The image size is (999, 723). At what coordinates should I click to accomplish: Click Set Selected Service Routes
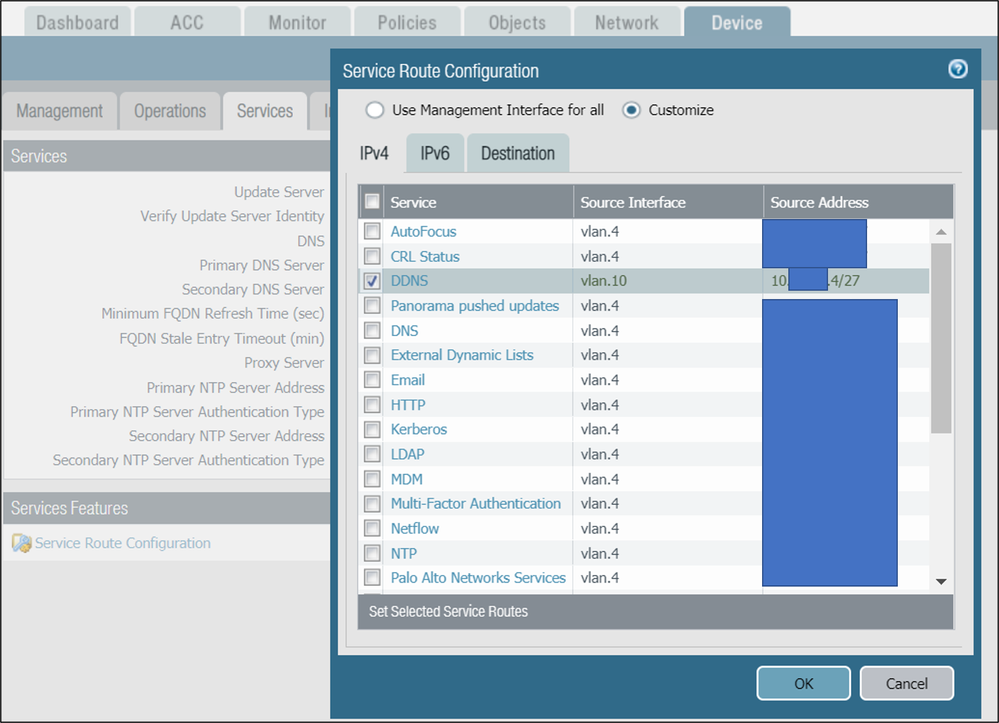point(449,612)
